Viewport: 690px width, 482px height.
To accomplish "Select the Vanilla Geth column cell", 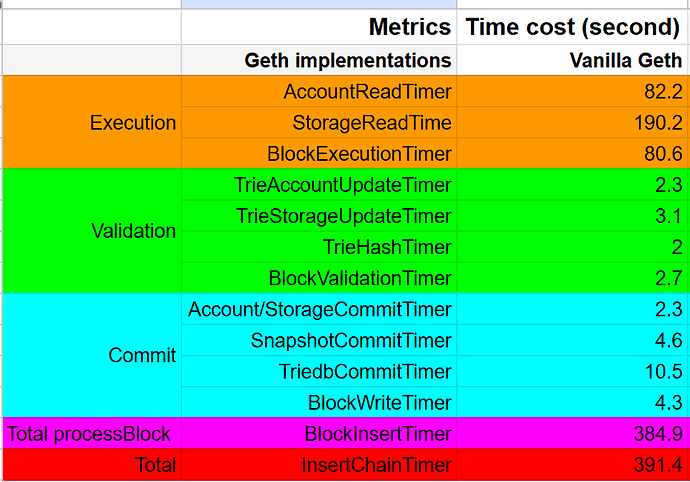I will [x=573, y=60].
